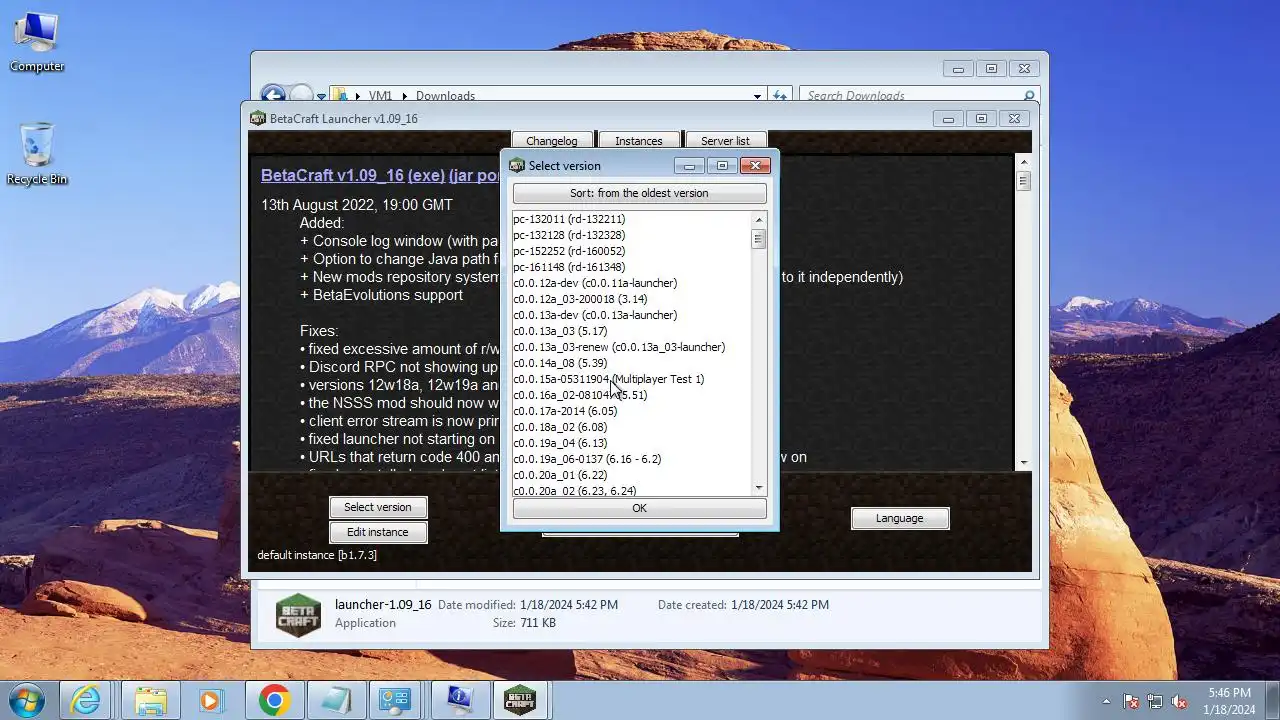The height and width of the screenshot is (720, 1280).
Task: Click the Edit instance button
Action: click(378, 532)
